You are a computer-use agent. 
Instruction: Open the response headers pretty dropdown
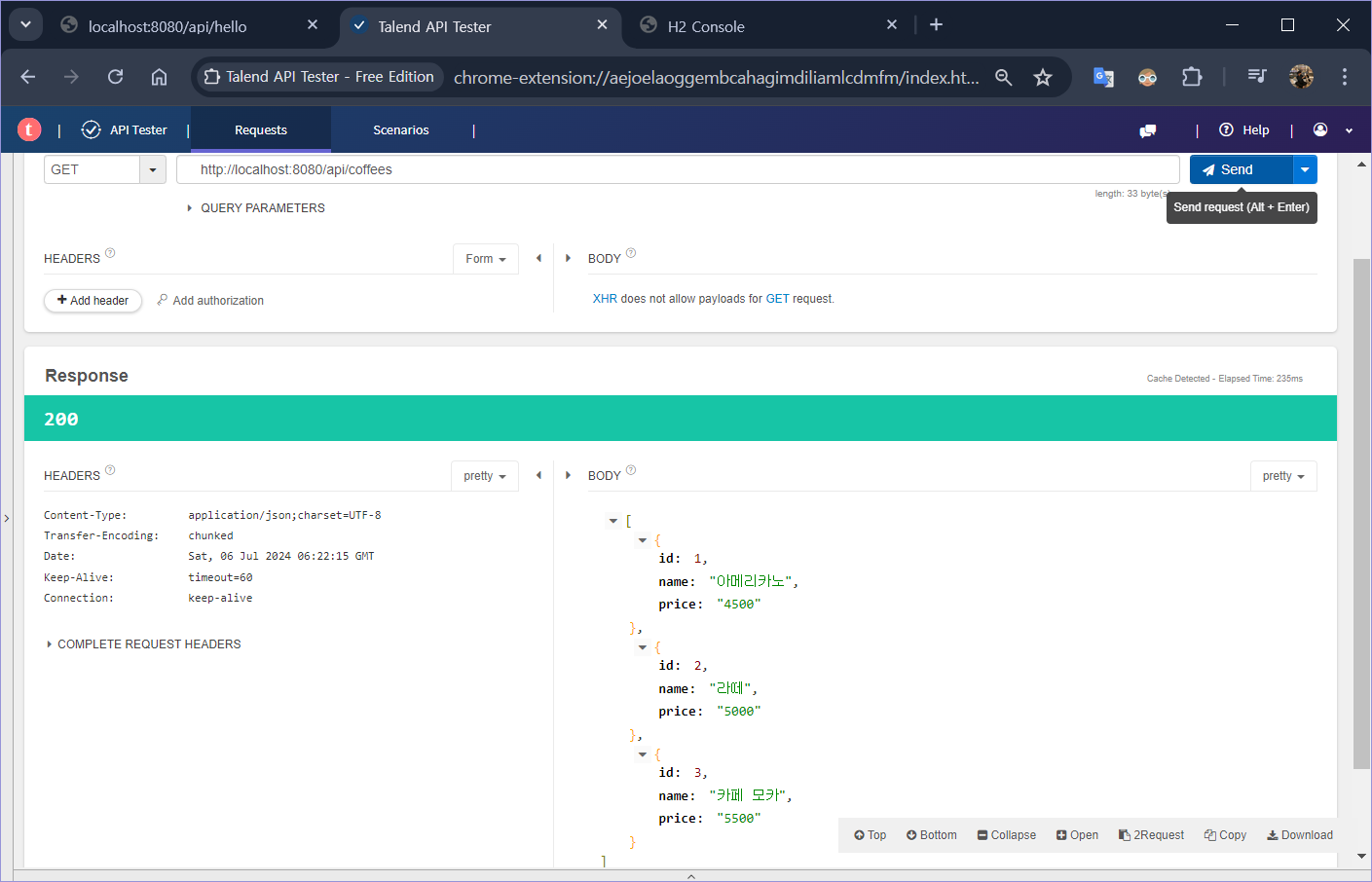pyautogui.click(x=485, y=476)
